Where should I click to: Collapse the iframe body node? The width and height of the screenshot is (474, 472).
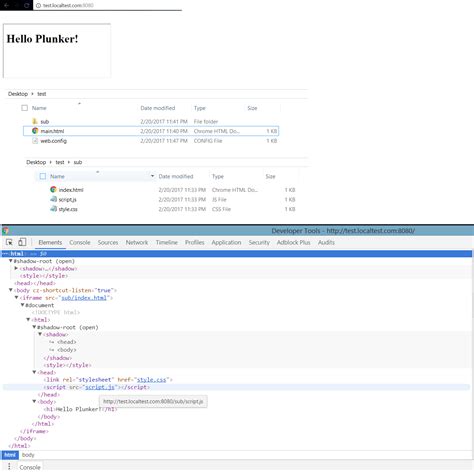click(x=34, y=402)
